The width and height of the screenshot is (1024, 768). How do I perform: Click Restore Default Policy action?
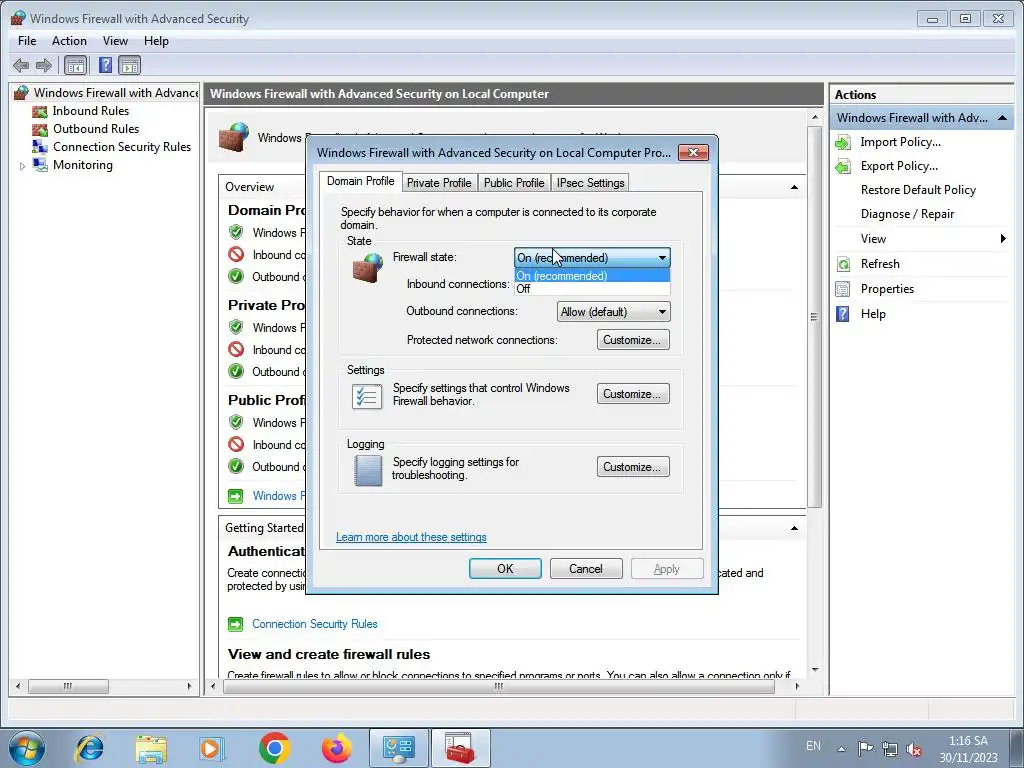tap(918, 190)
